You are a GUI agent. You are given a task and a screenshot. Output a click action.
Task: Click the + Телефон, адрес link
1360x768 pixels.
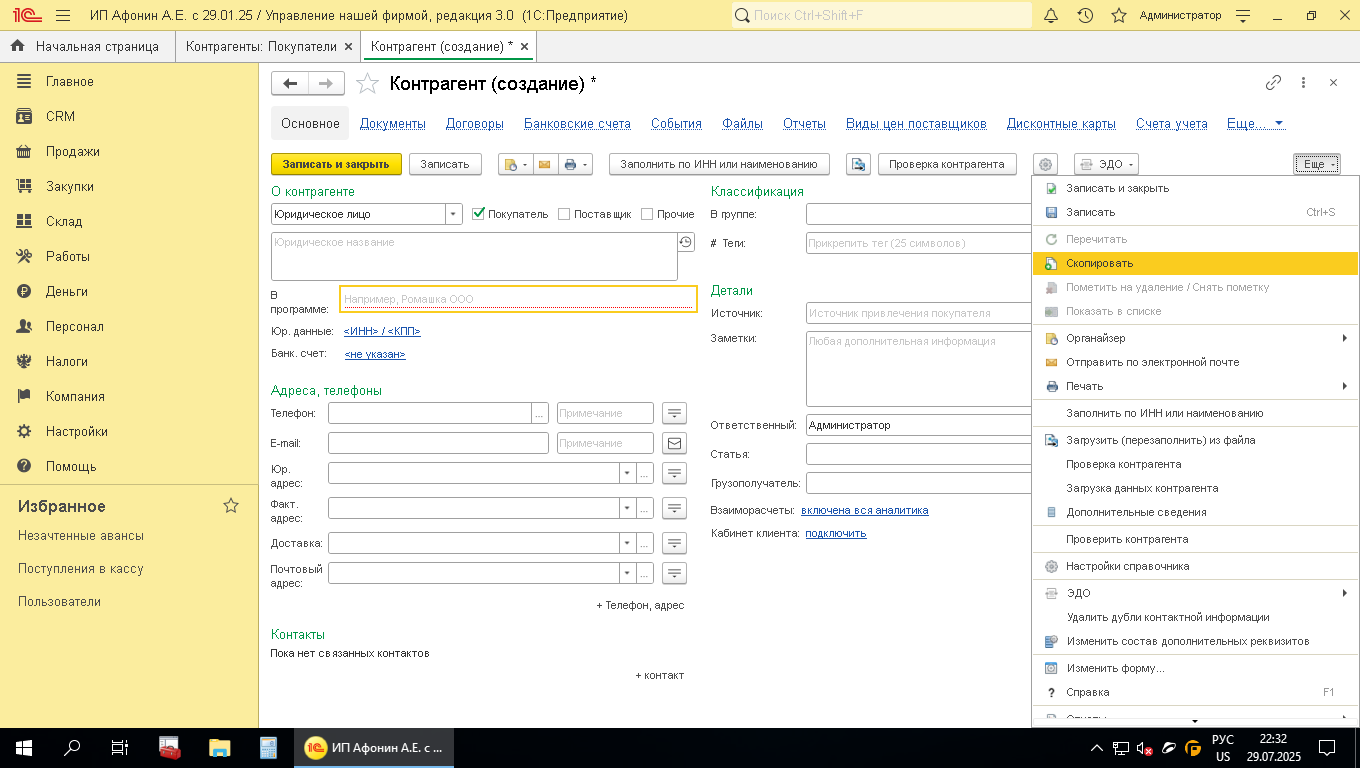point(640,605)
